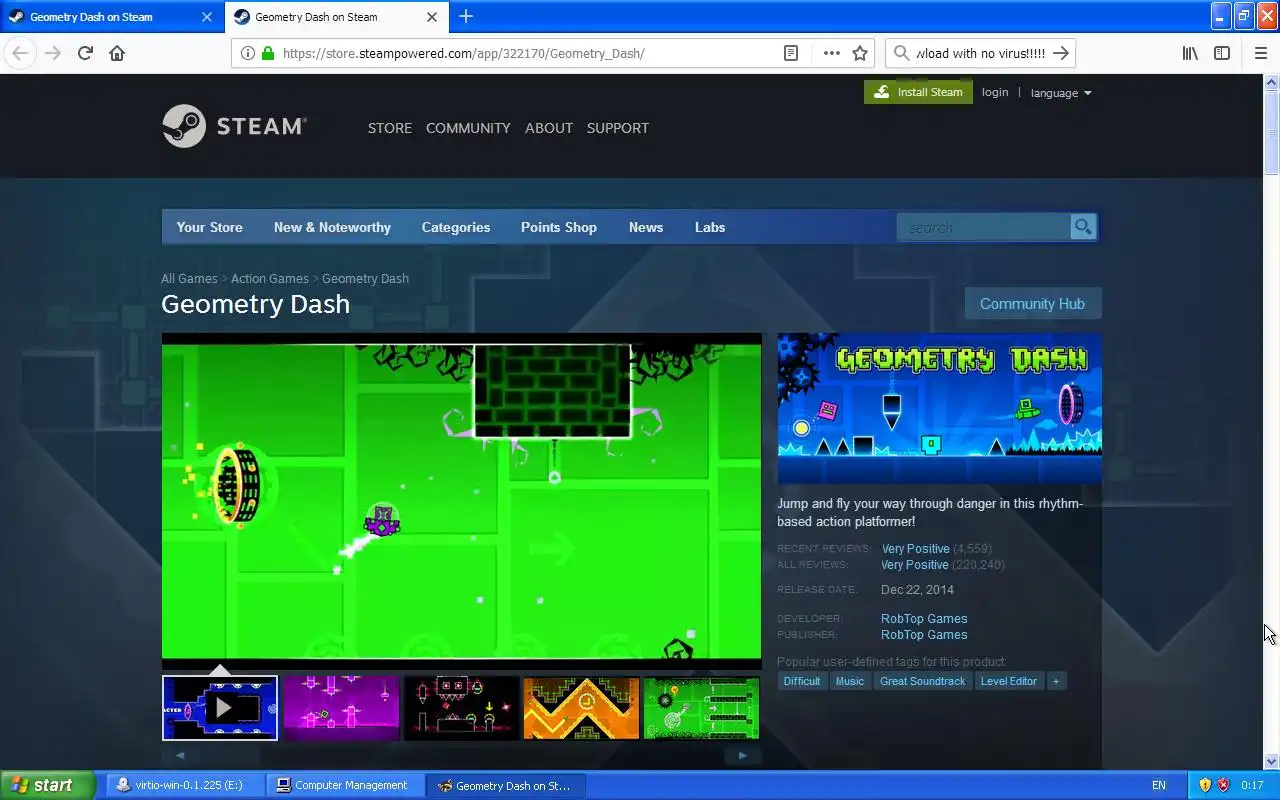Open New & Noteworthy menu
The height and width of the screenshot is (800, 1280).
[332, 227]
